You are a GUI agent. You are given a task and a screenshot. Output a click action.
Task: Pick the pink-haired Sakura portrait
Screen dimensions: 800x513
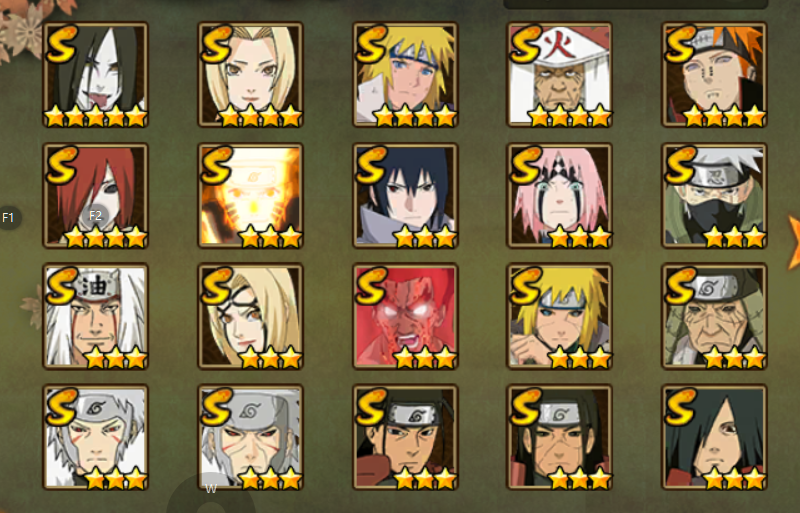coord(560,196)
